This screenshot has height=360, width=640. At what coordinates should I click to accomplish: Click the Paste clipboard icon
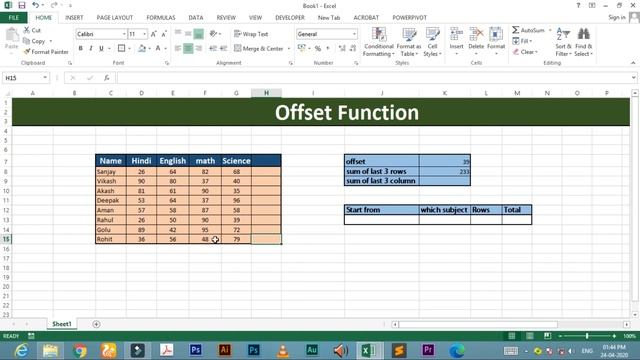click(12, 36)
